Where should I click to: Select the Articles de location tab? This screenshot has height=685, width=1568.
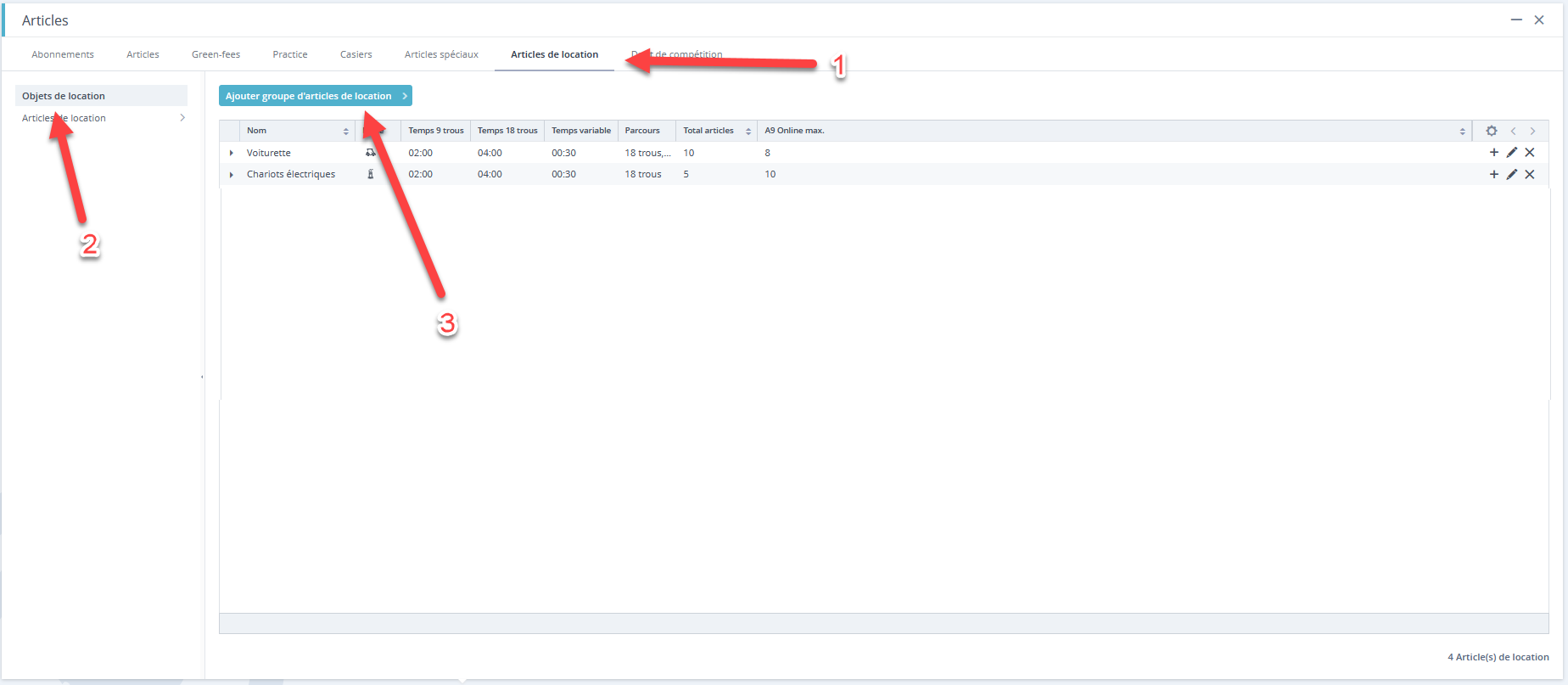click(554, 54)
